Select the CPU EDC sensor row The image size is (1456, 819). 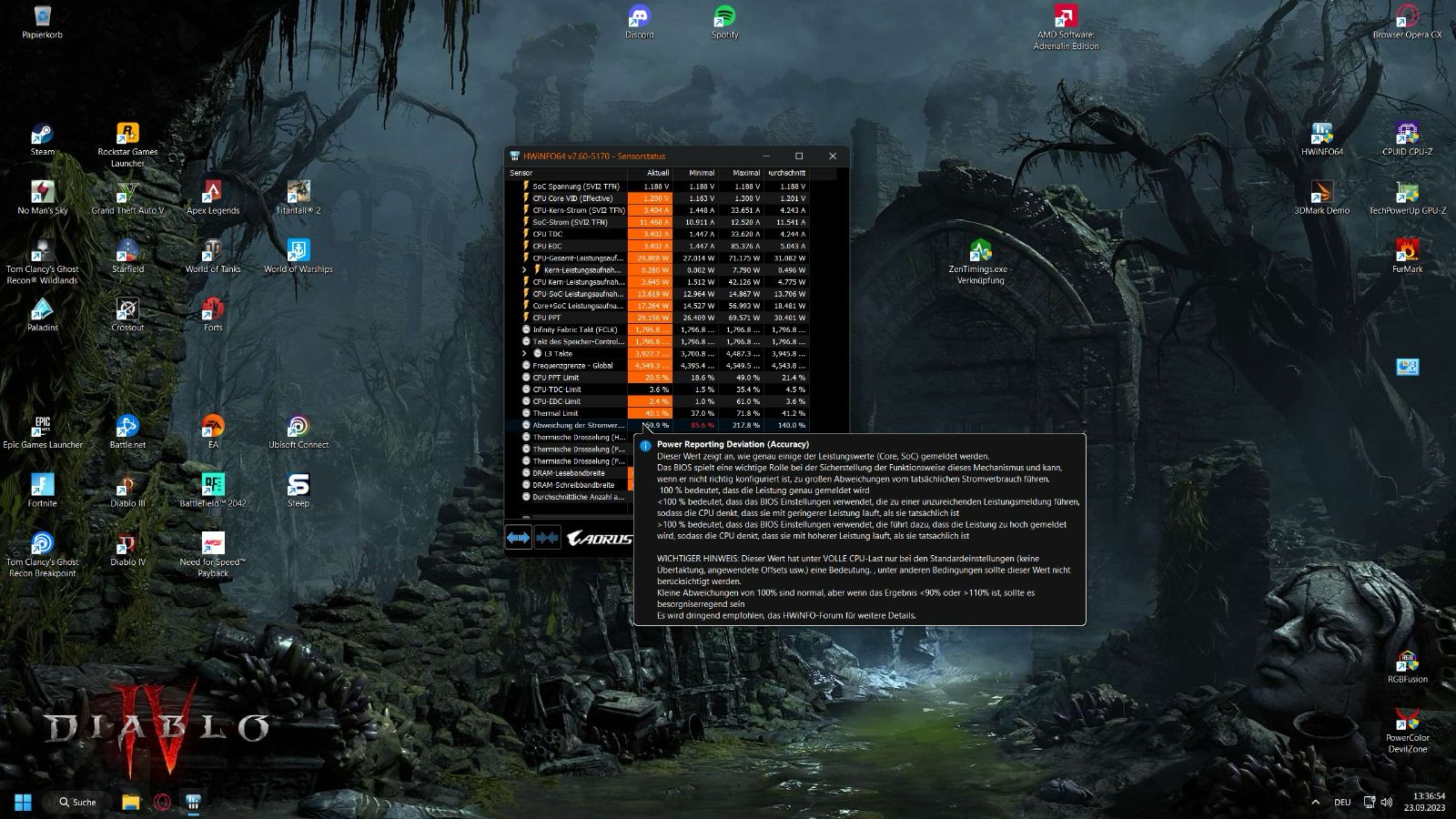coord(657,246)
